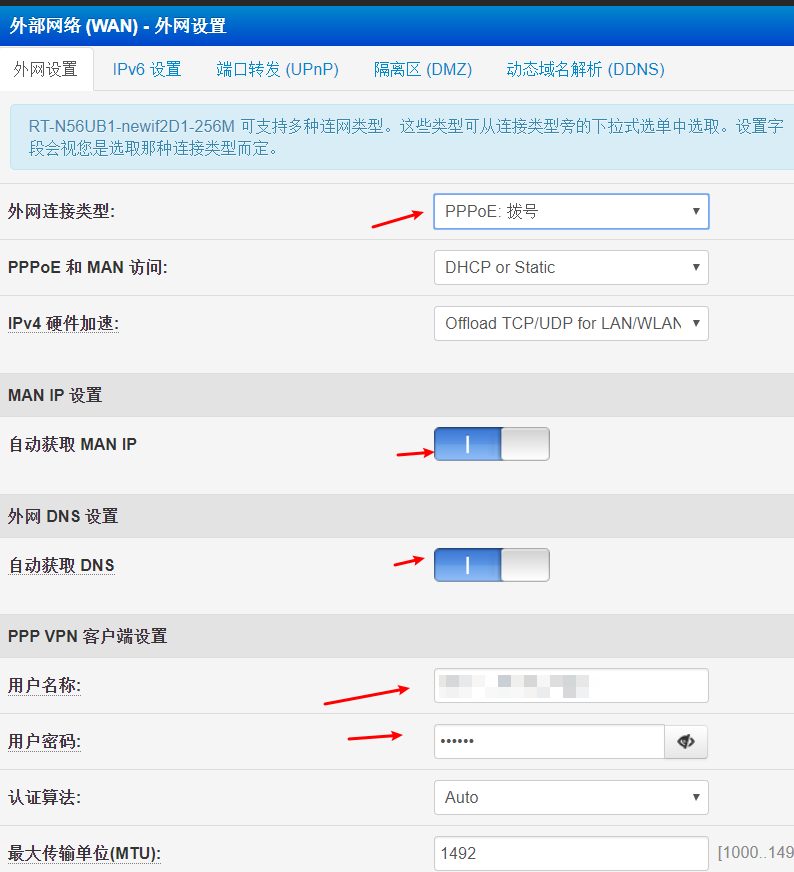Click the MTU field showing 1492
This screenshot has width=794, height=872.
pos(570,854)
